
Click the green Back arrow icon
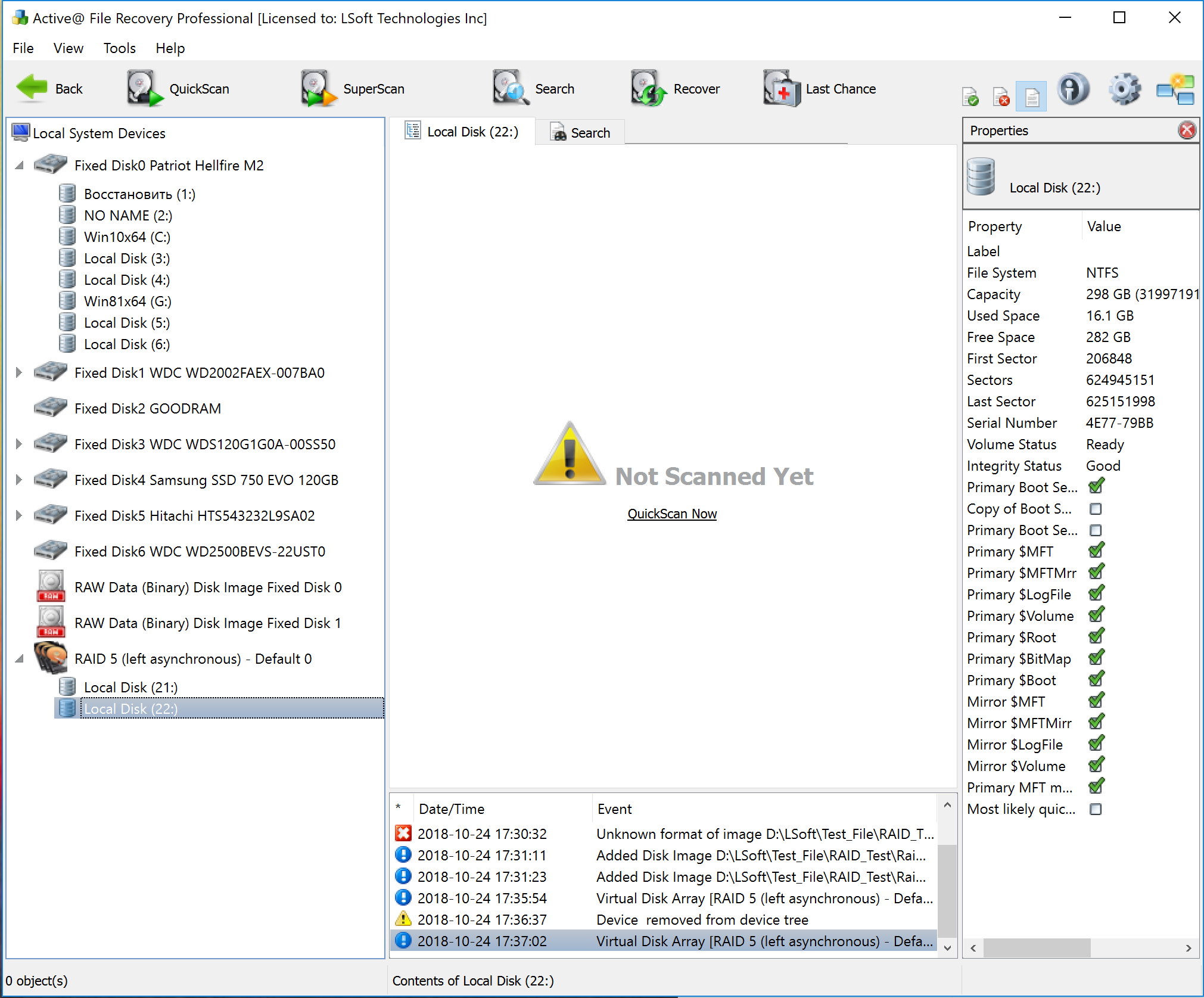32,89
